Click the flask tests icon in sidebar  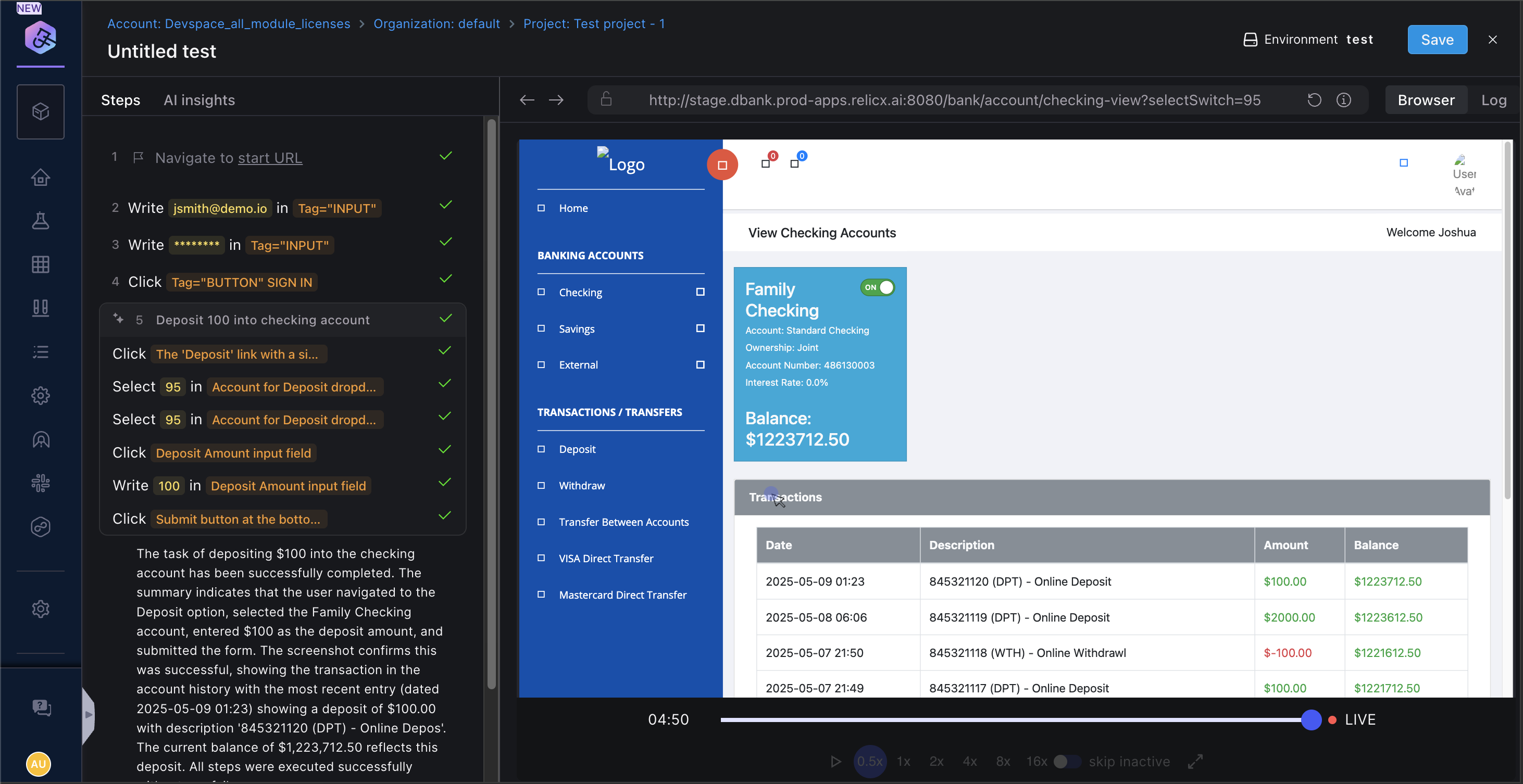(x=40, y=221)
